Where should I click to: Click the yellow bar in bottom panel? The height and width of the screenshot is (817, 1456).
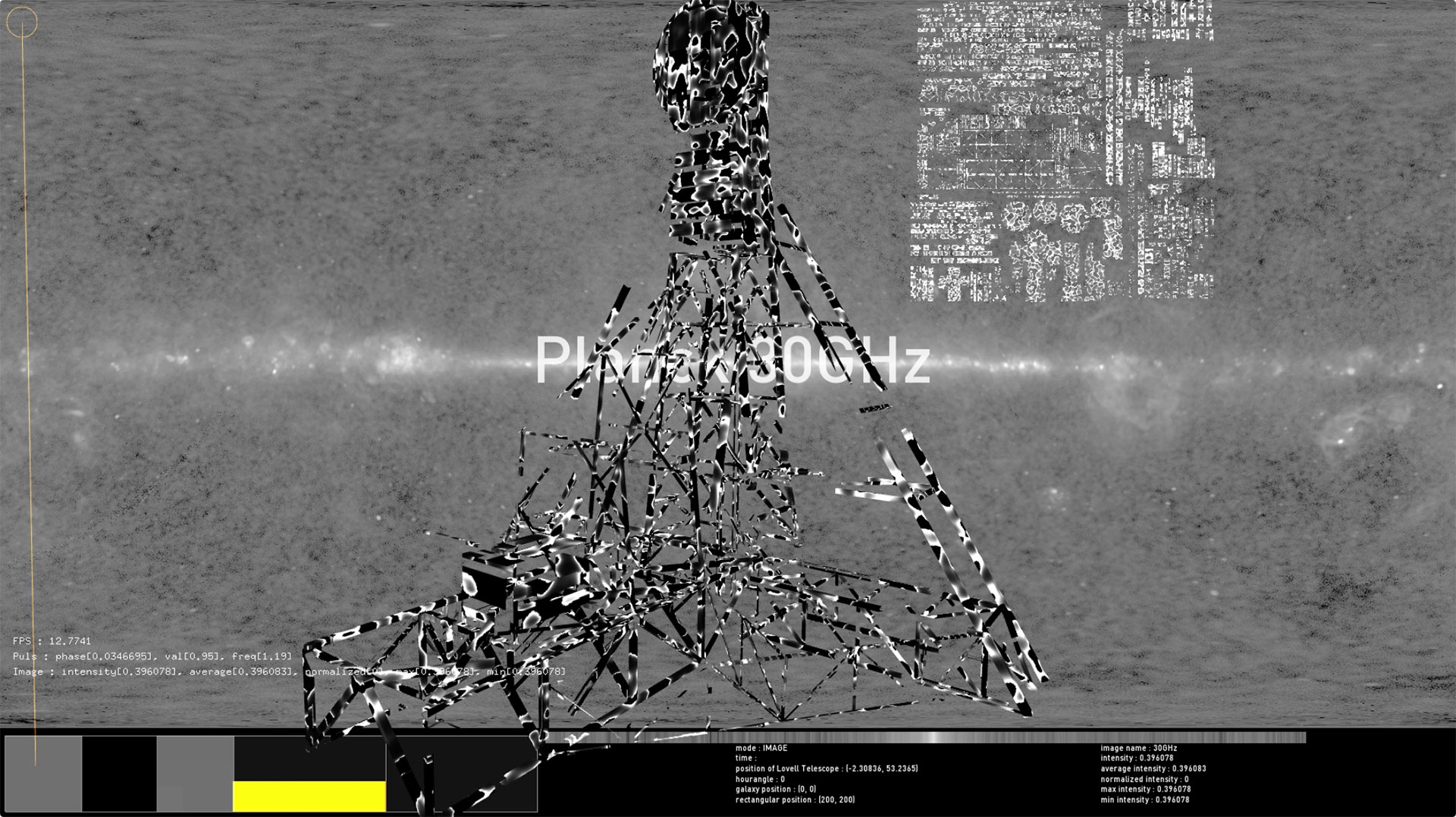tap(309, 796)
